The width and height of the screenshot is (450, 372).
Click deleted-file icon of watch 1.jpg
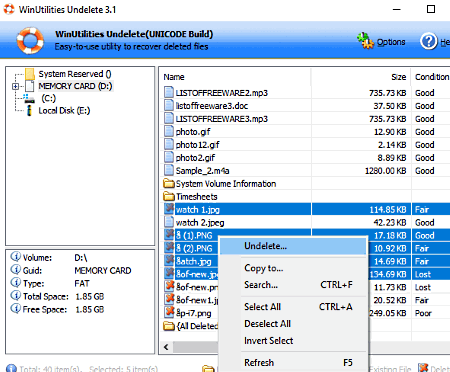click(169, 209)
